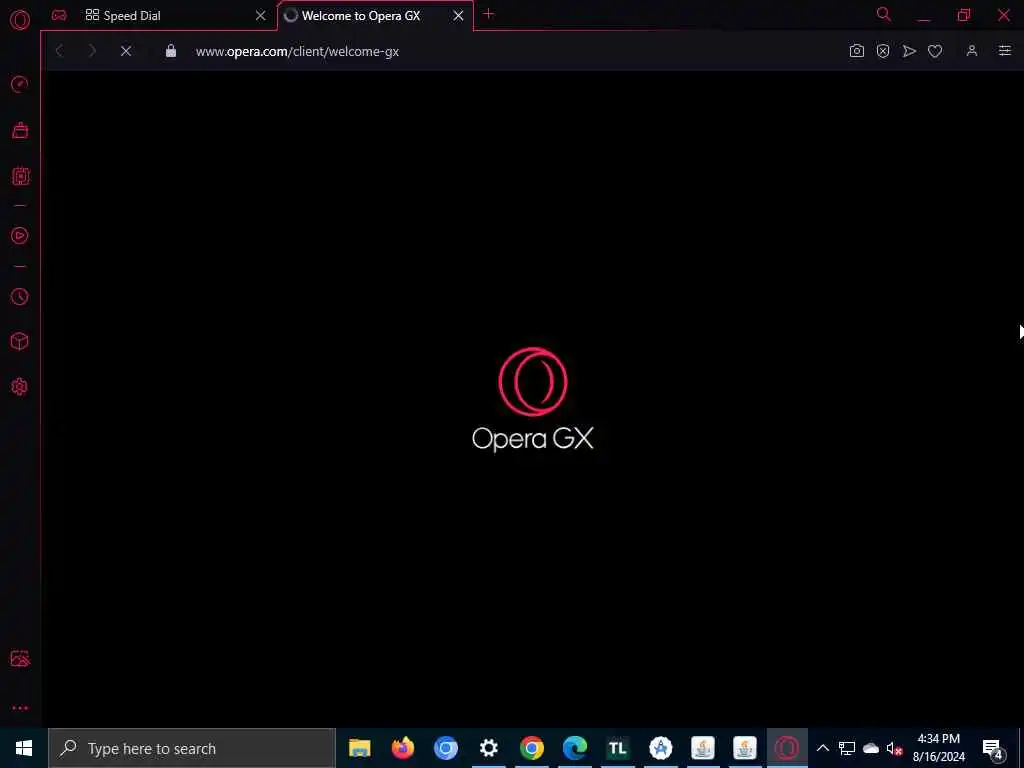The image size is (1024, 768).
Task: Open Windows Settings gear in taskbar
Action: coord(488,748)
